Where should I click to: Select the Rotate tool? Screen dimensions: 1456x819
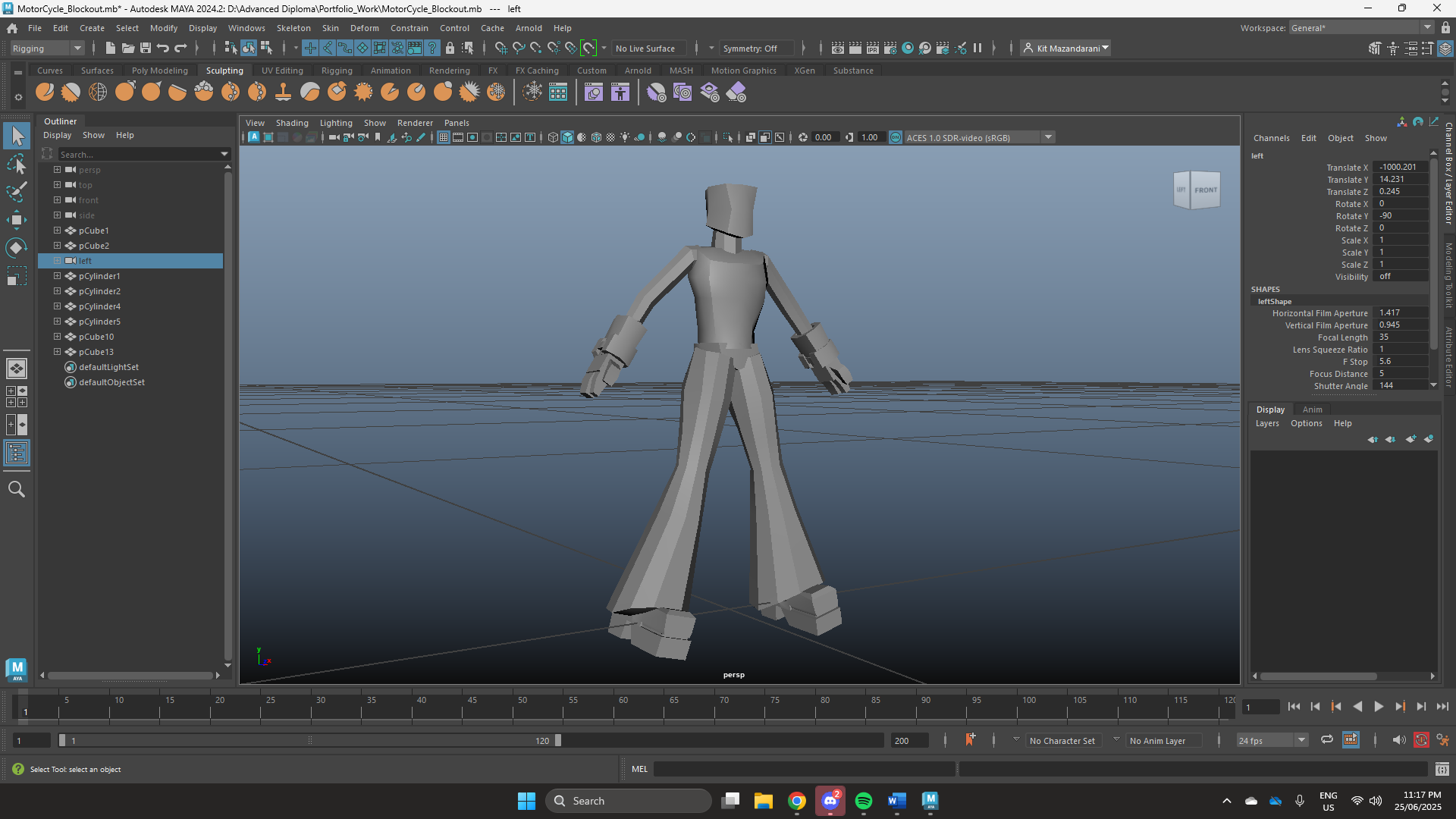coord(17,248)
